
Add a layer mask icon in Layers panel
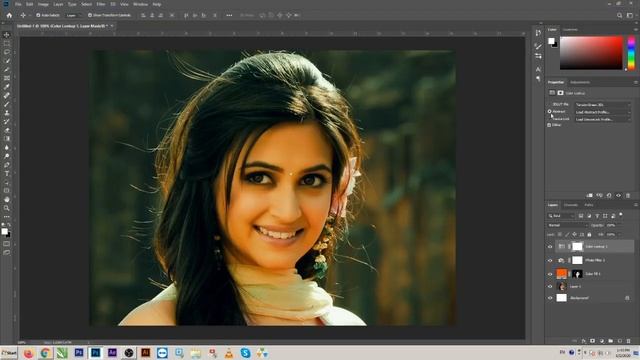click(x=592, y=340)
